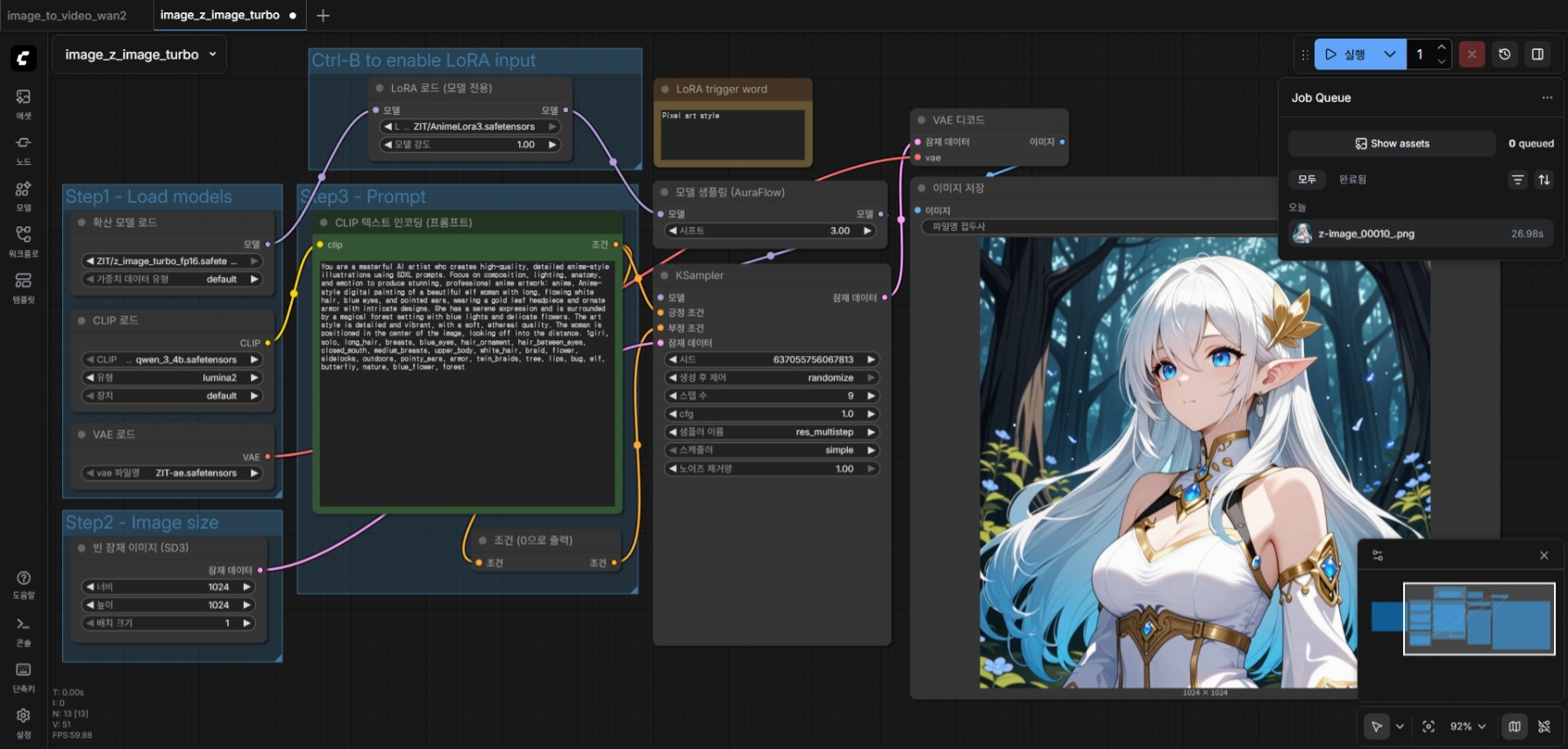Open the image_z_image_turbo workflow name dropdown

click(x=139, y=54)
